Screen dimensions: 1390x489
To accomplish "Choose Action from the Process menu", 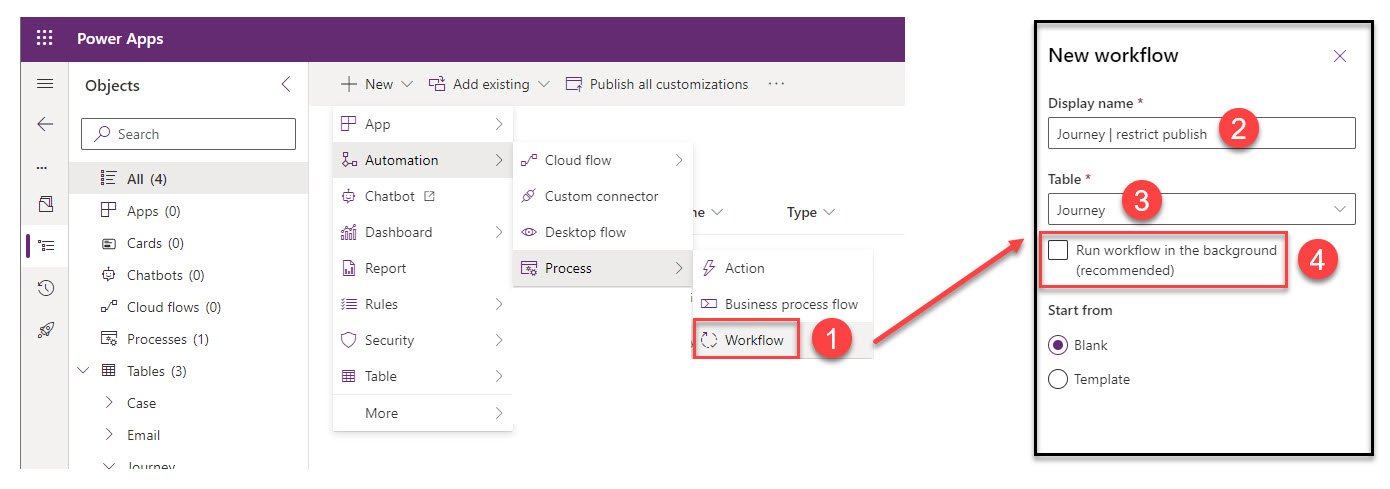I will (x=783, y=268).
